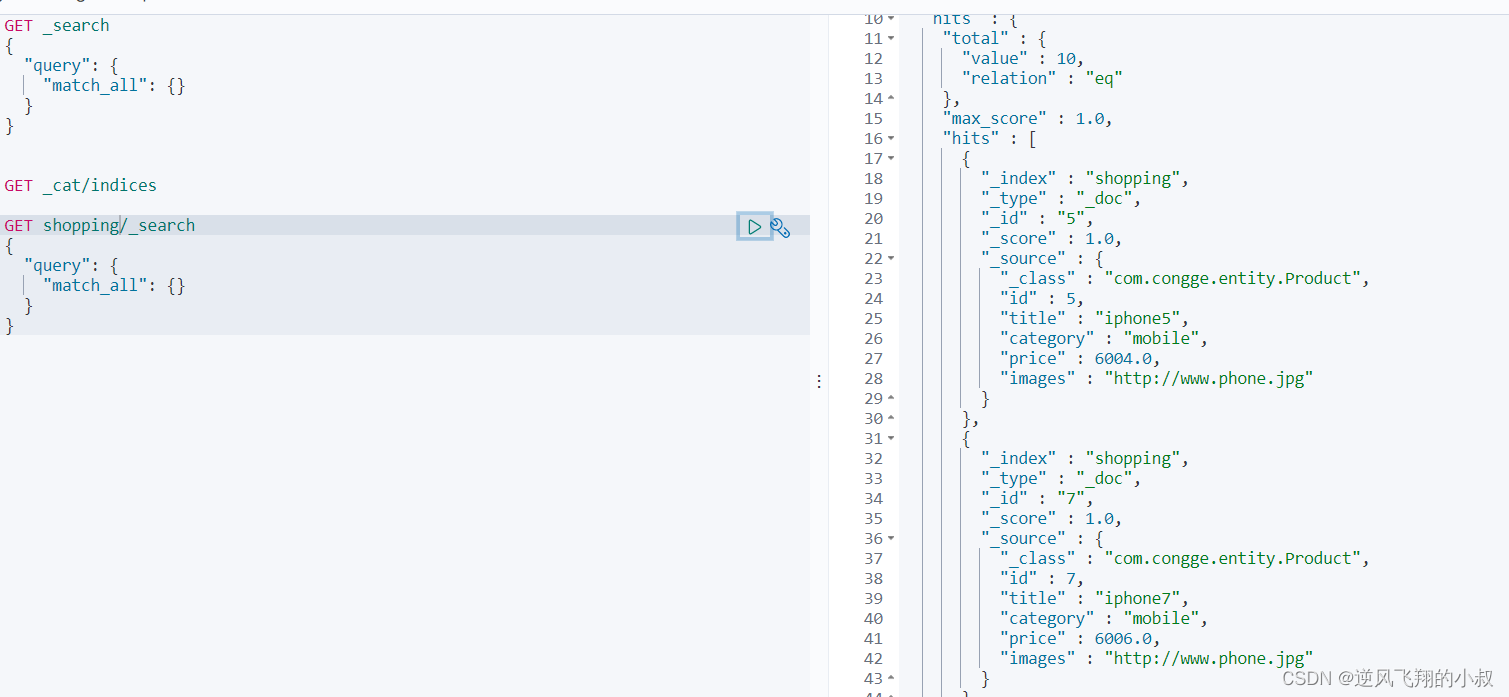Click the fold end marker at line 29

pyautogui.click(x=891, y=399)
